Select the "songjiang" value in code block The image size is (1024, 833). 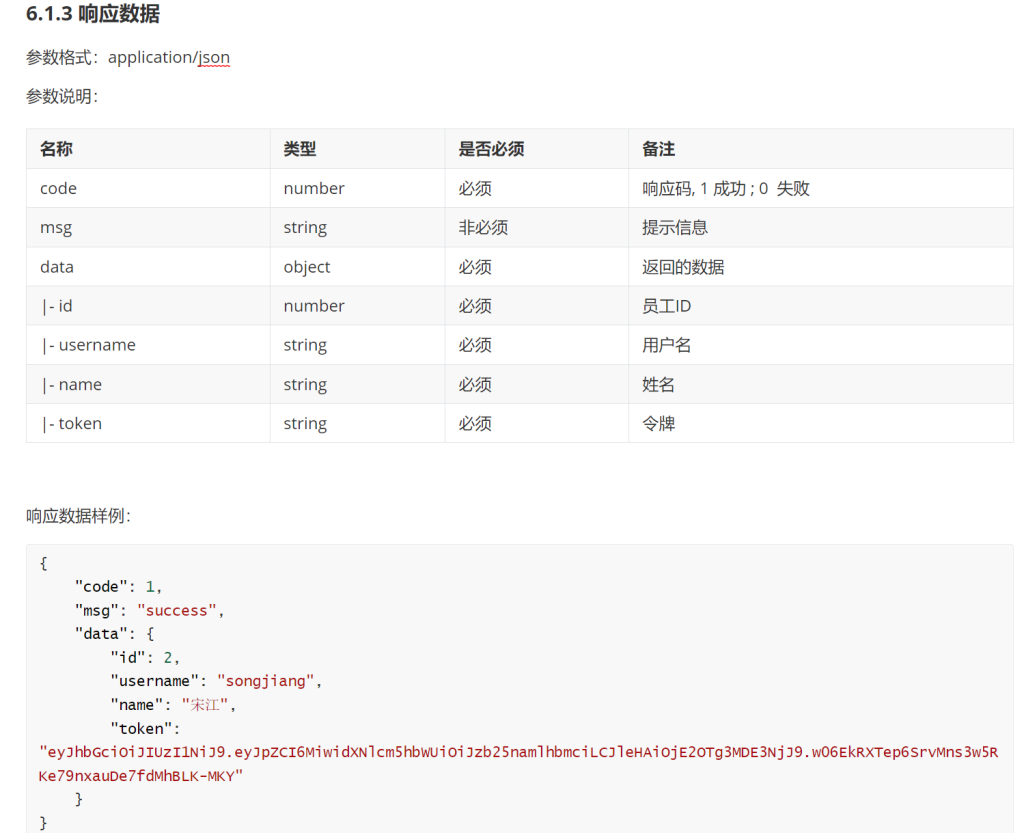[x=265, y=681]
